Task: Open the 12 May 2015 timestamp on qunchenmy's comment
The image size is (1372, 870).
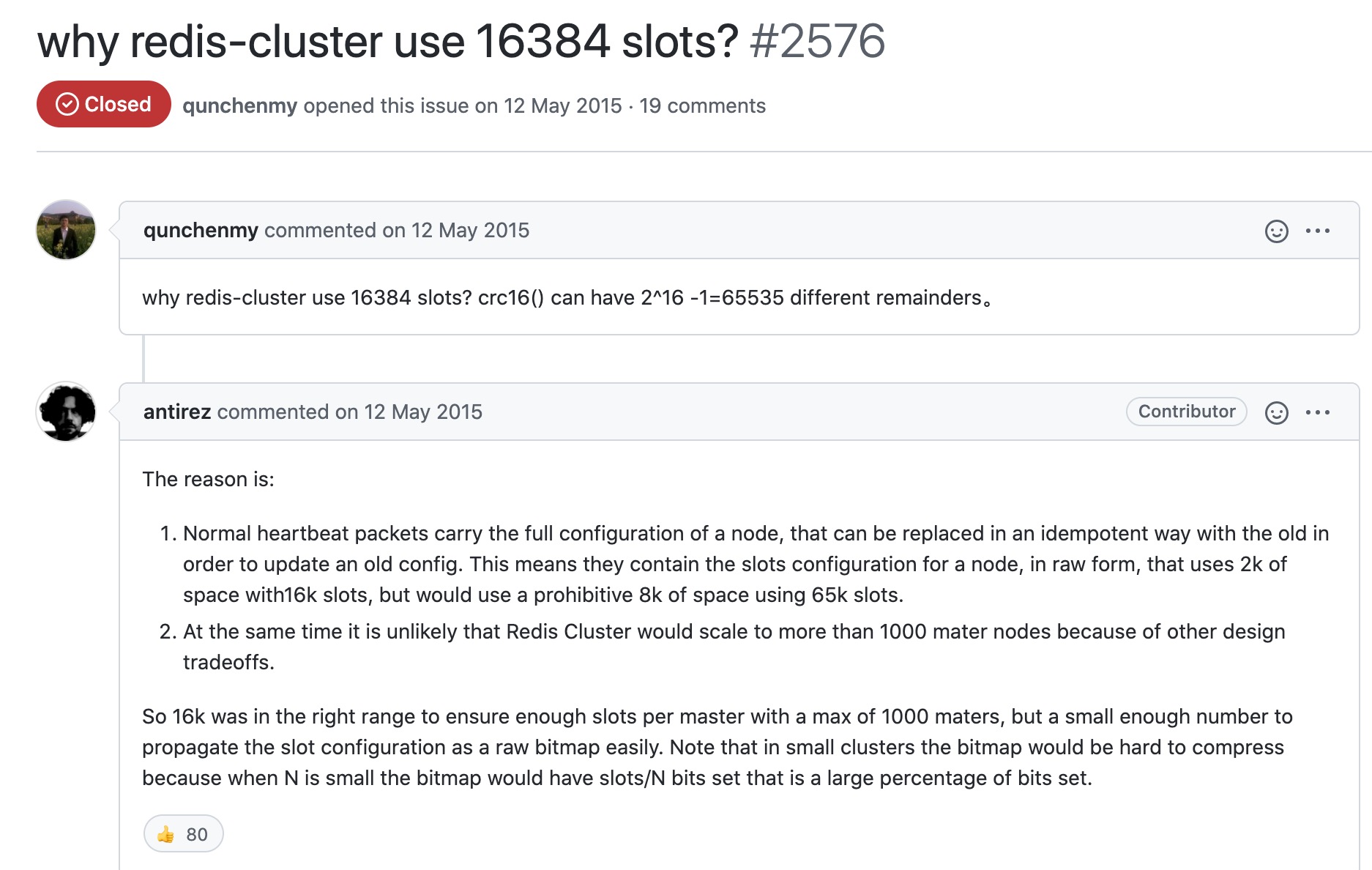Action: [470, 230]
